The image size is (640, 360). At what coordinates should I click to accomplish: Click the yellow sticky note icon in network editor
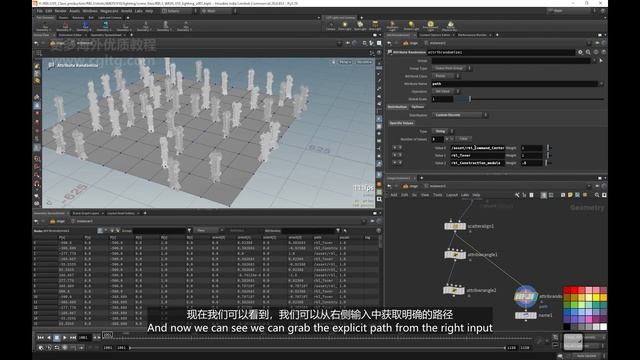click(570, 195)
